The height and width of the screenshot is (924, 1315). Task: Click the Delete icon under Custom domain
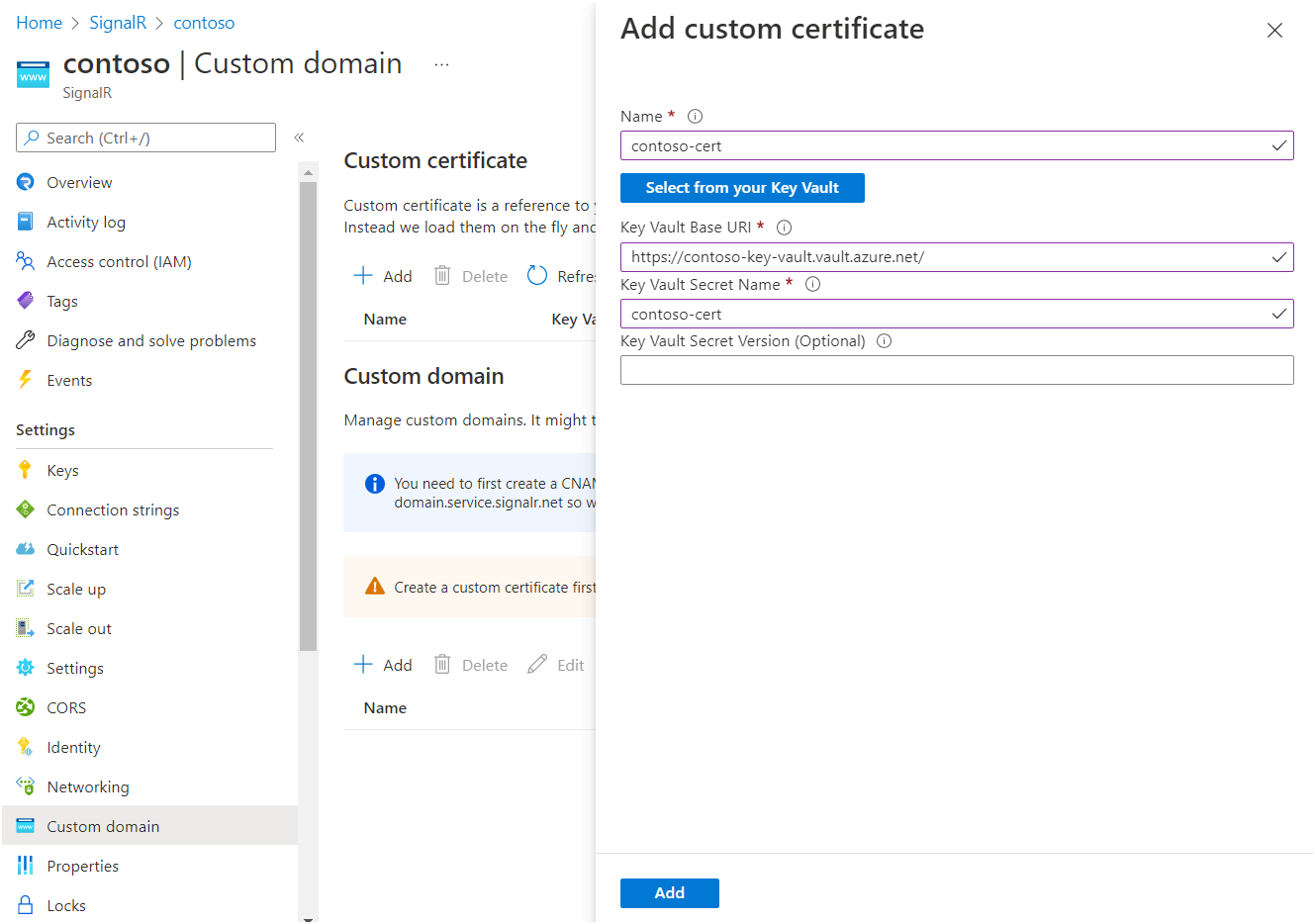(x=441, y=664)
